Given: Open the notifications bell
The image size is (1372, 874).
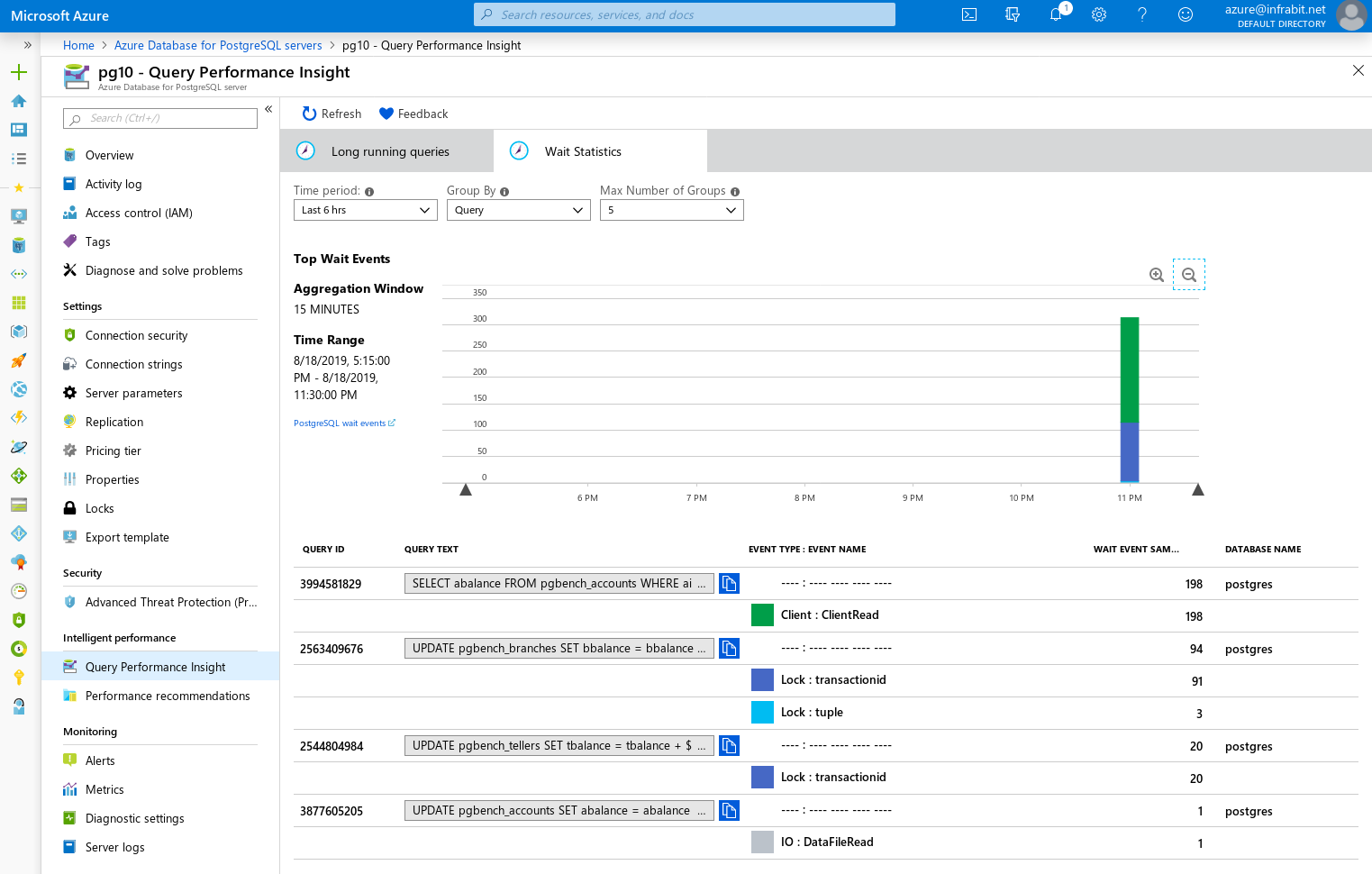Looking at the screenshot, I should (1056, 14).
